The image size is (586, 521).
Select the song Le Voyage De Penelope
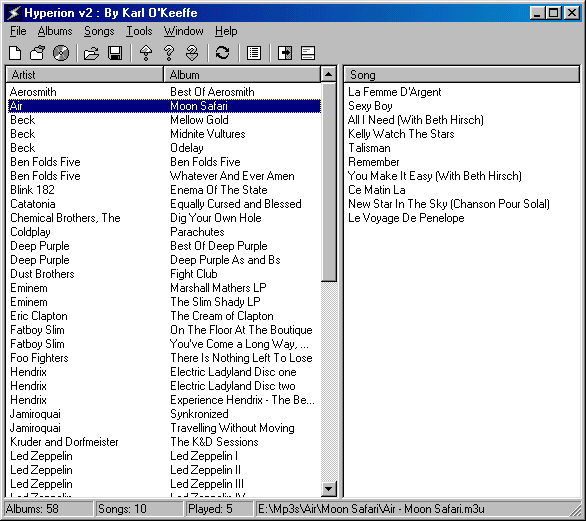click(x=406, y=218)
